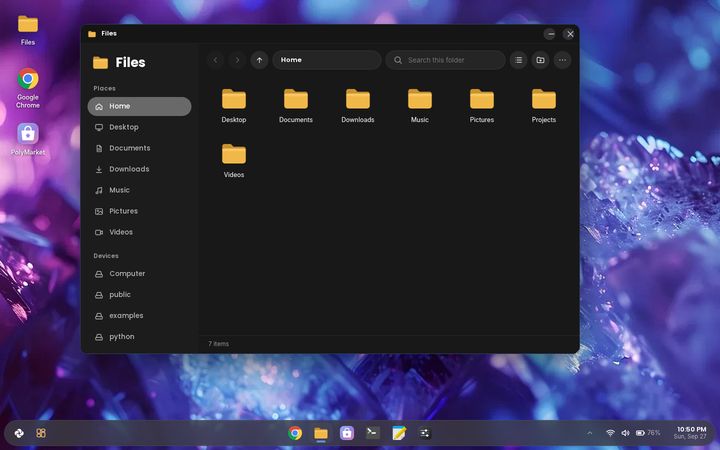
Task: Go back with the left arrow button
Action: click(215, 60)
